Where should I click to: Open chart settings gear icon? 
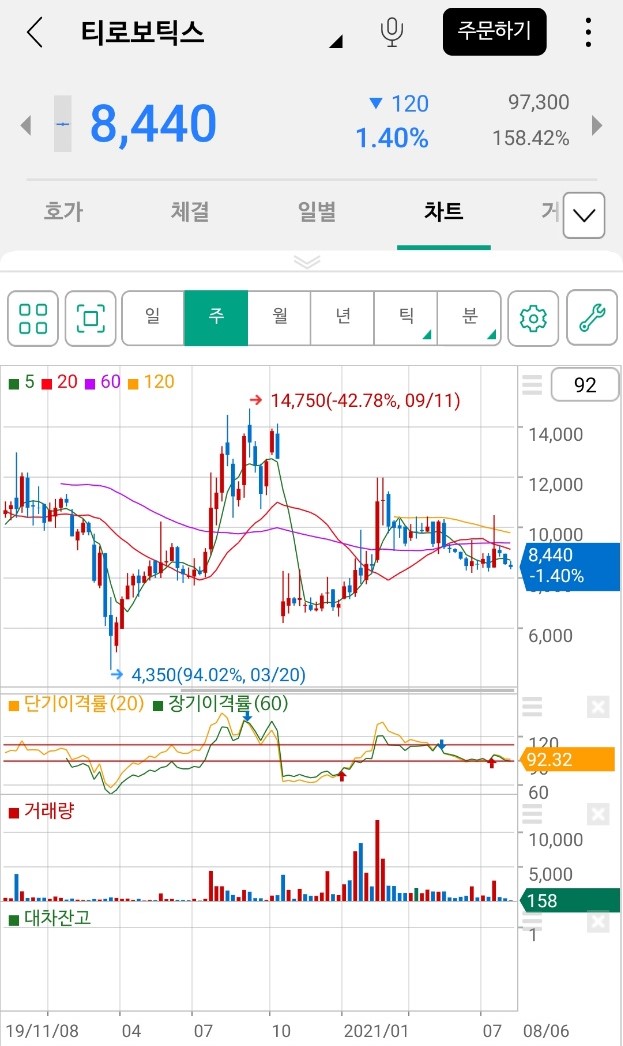click(533, 318)
